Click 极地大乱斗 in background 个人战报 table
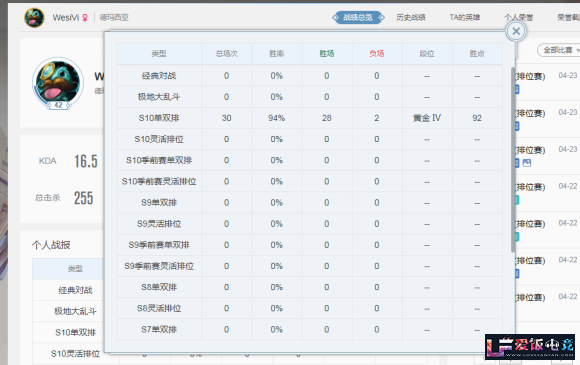 coord(75,311)
